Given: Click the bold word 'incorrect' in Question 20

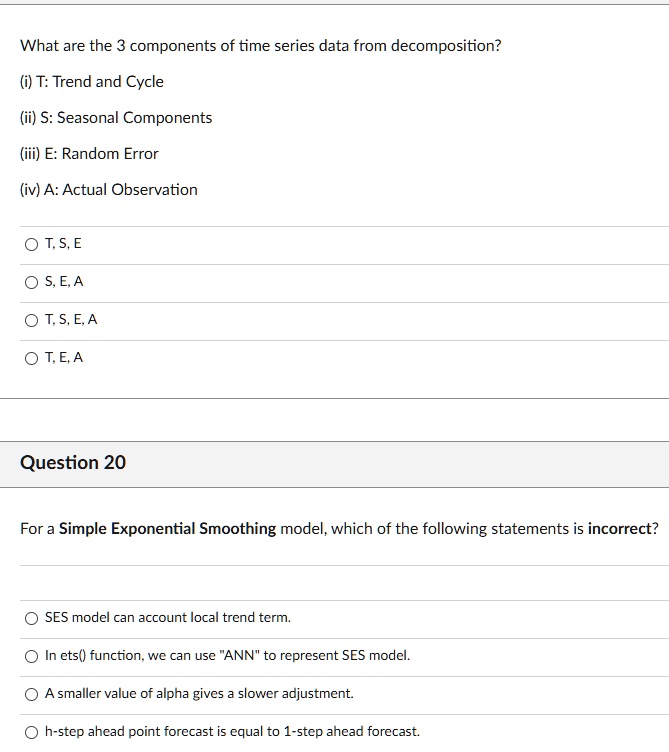Looking at the screenshot, I should [620, 529].
